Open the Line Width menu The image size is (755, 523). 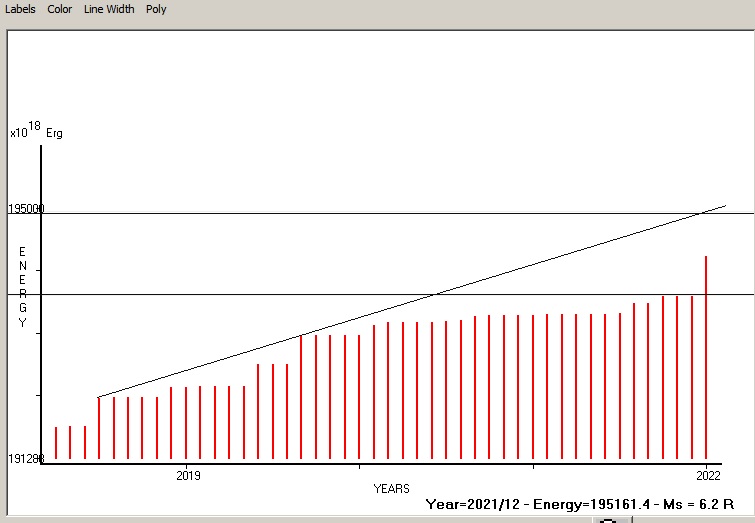point(109,9)
